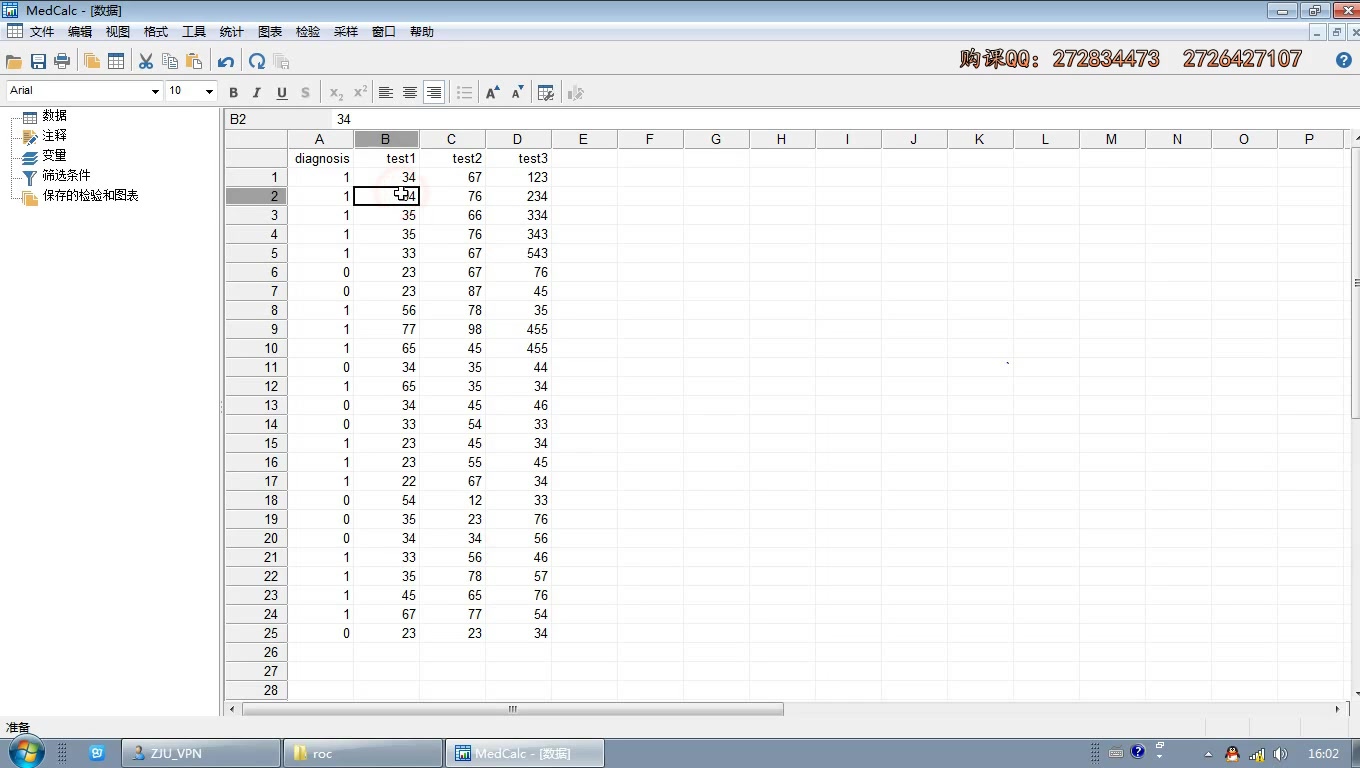This screenshot has height=768, width=1360.
Task: Click the MedCalc taskbar button
Action: tap(525, 753)
